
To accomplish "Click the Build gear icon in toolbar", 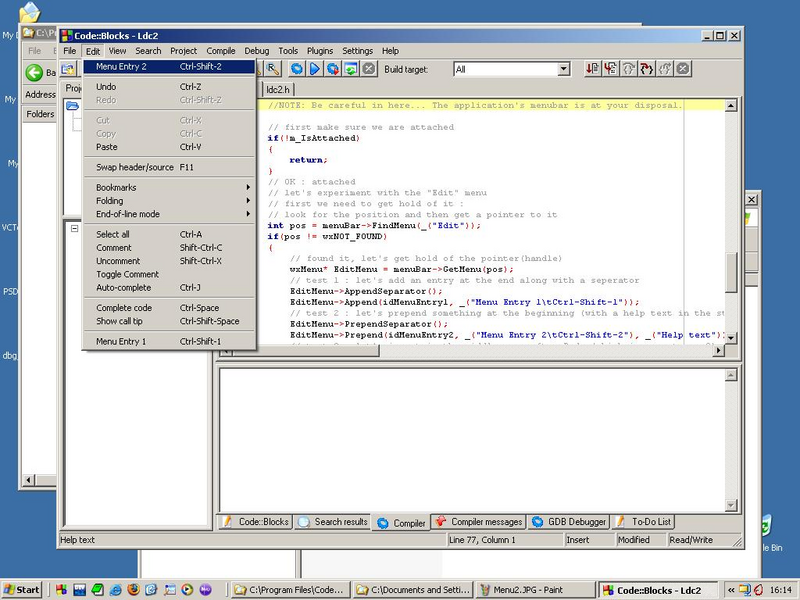I will click(297, 69).
